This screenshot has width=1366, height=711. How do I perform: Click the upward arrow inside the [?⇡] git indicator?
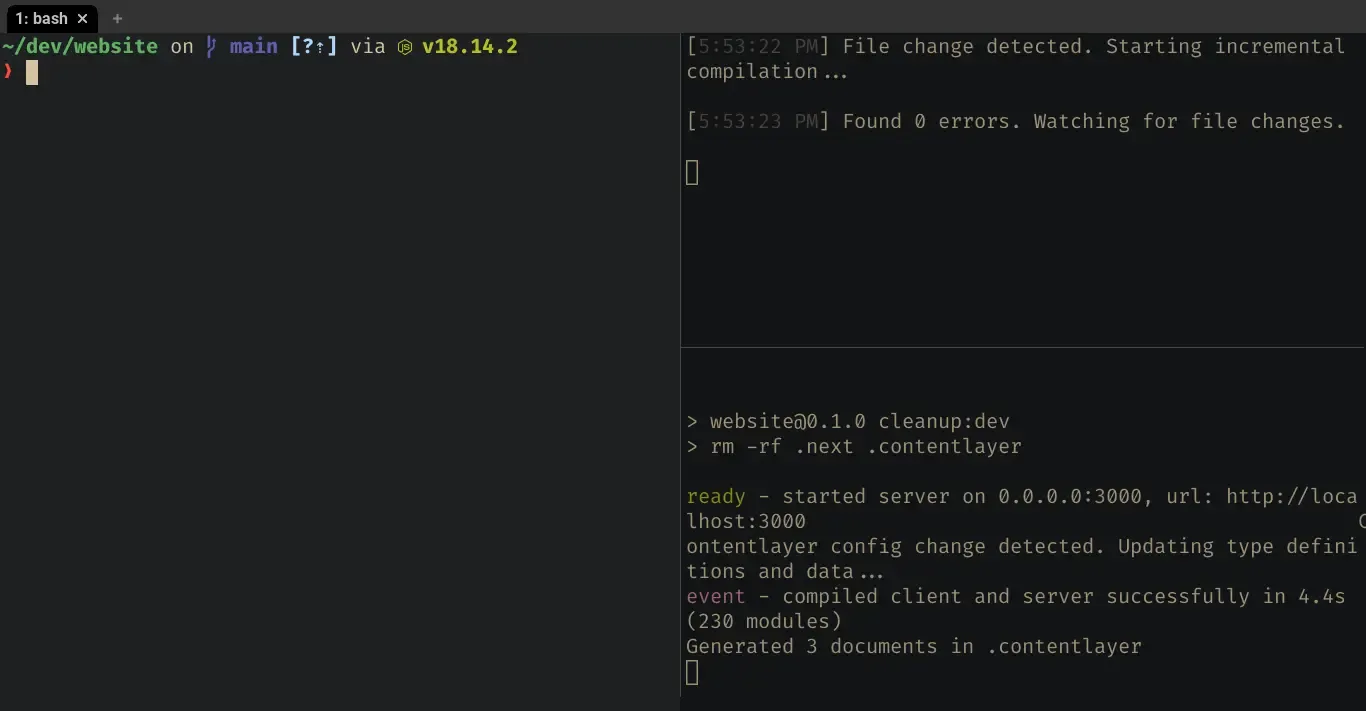(322, 46)
